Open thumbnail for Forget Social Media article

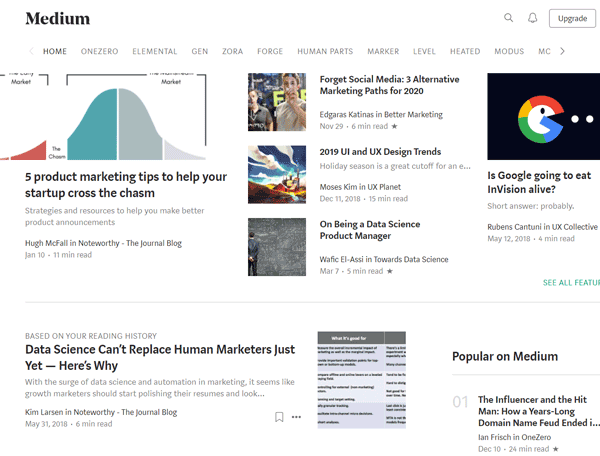coord(277,102)
